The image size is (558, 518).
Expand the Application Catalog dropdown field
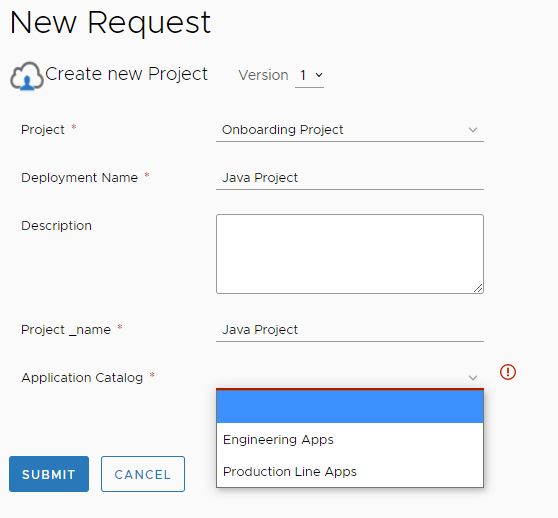pos(350,377)
